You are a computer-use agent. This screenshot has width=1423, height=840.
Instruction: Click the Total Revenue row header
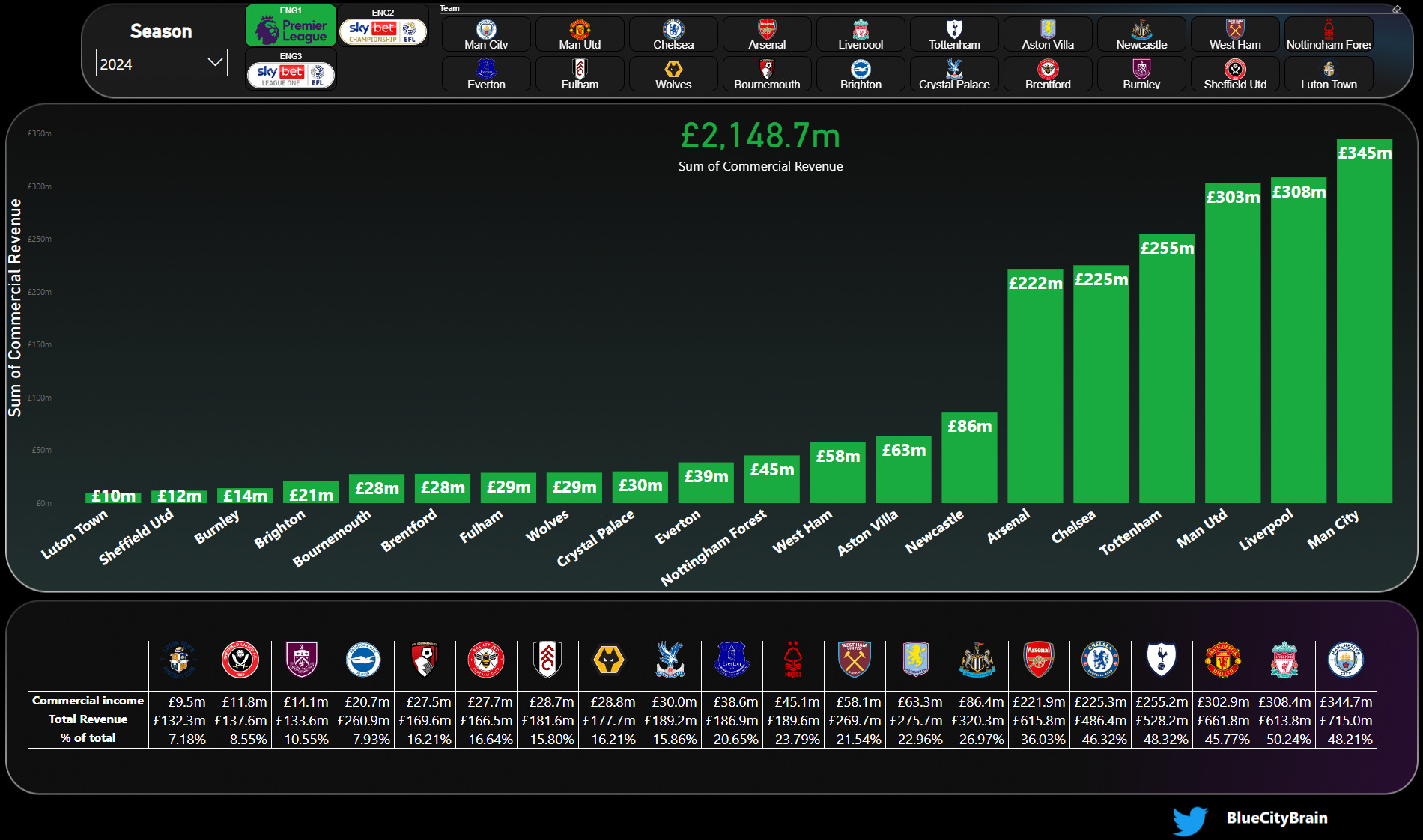click(x=88, y=719)
